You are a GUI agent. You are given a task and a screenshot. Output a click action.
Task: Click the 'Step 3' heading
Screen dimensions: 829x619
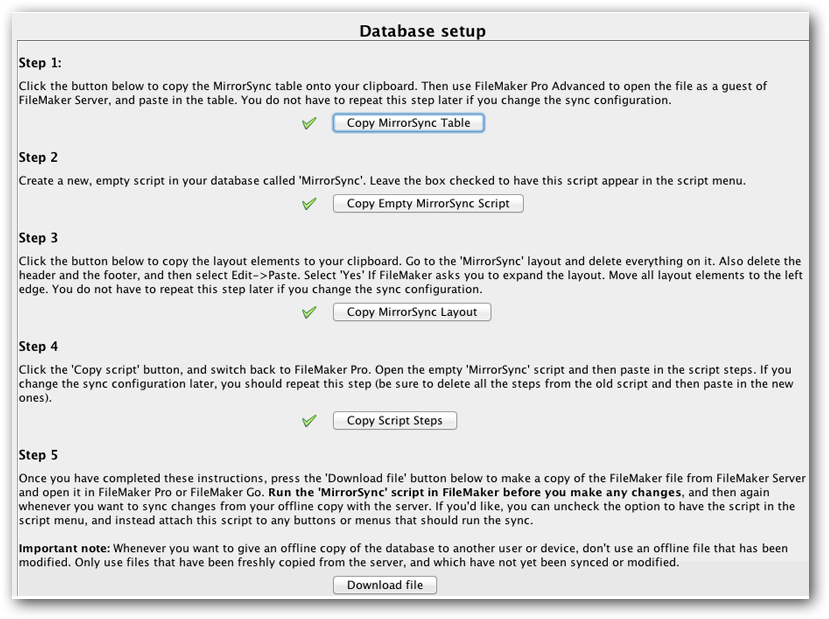tap(38, 238)
